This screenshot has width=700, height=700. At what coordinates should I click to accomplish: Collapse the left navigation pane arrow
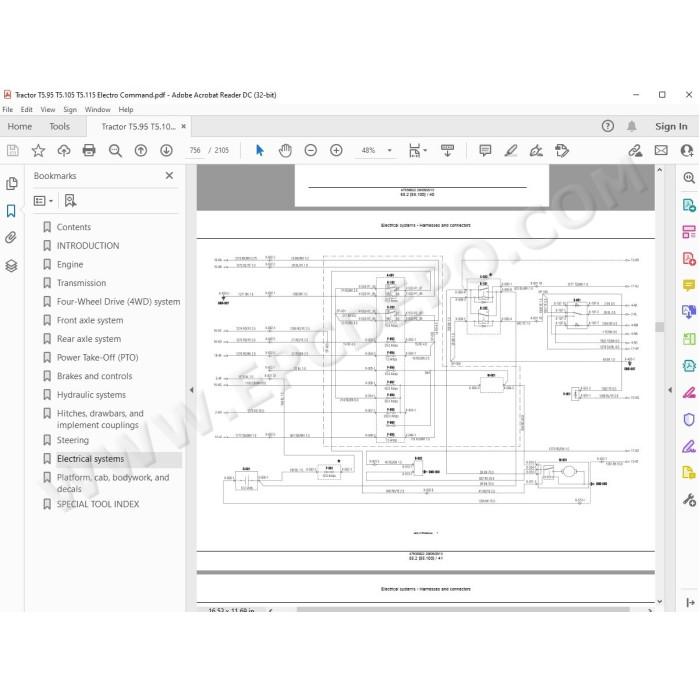(192, 390)
